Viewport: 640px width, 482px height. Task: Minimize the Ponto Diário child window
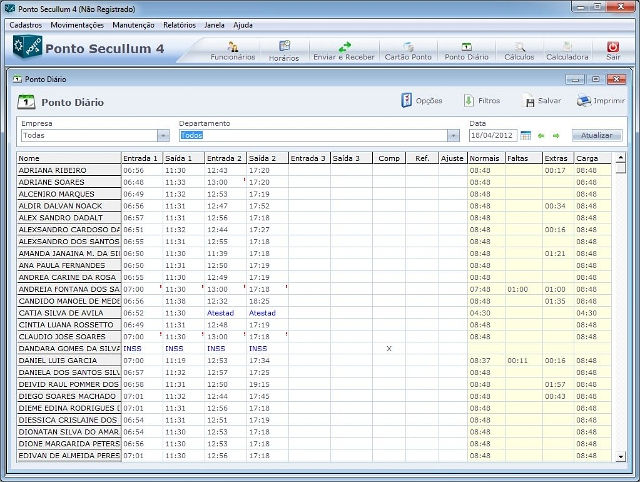[x=575, y=79]
